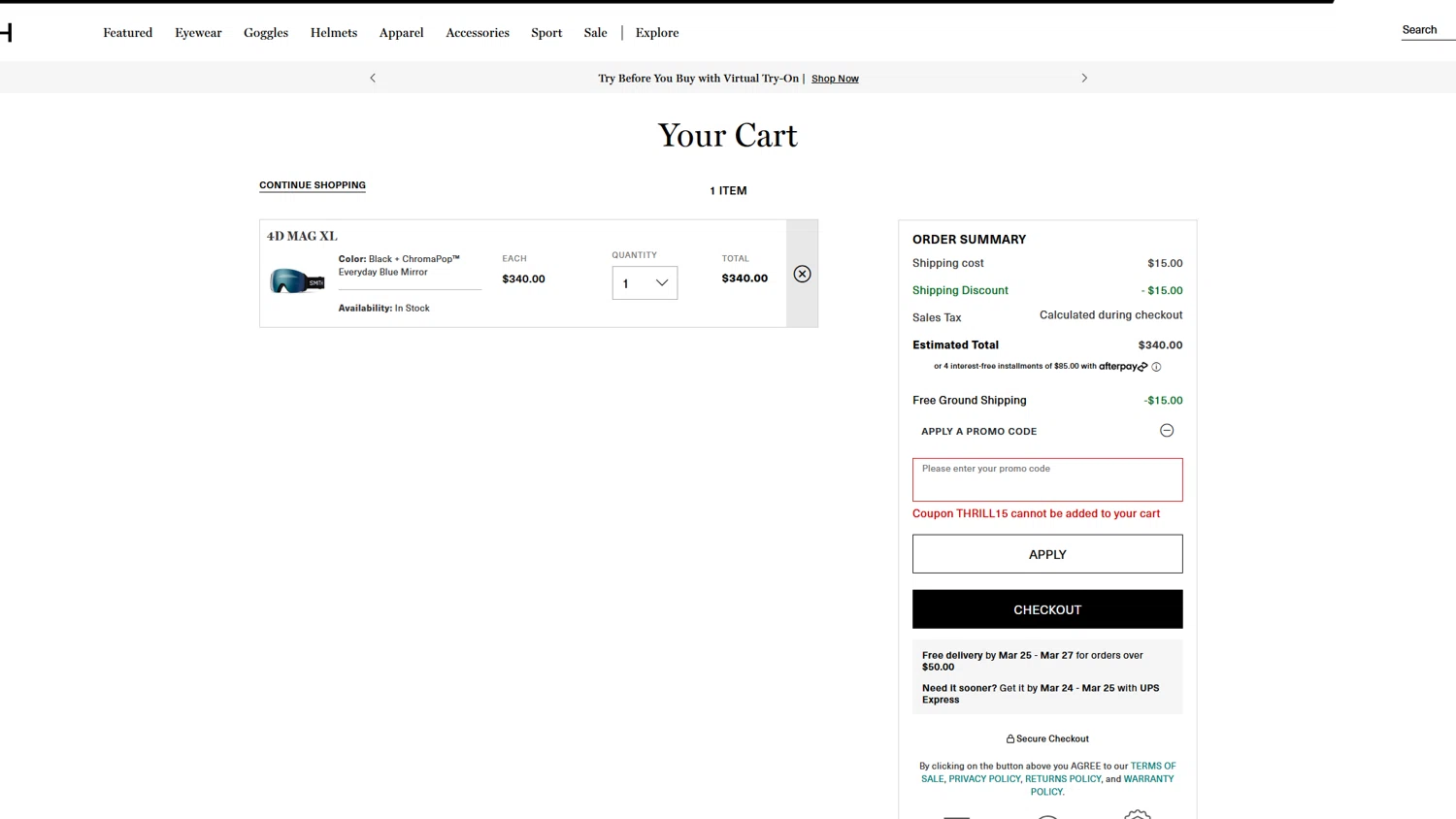The height and width of the screenshot is (819, 1456).
Task: Open the Returns Policy link
Action: 1063,778
